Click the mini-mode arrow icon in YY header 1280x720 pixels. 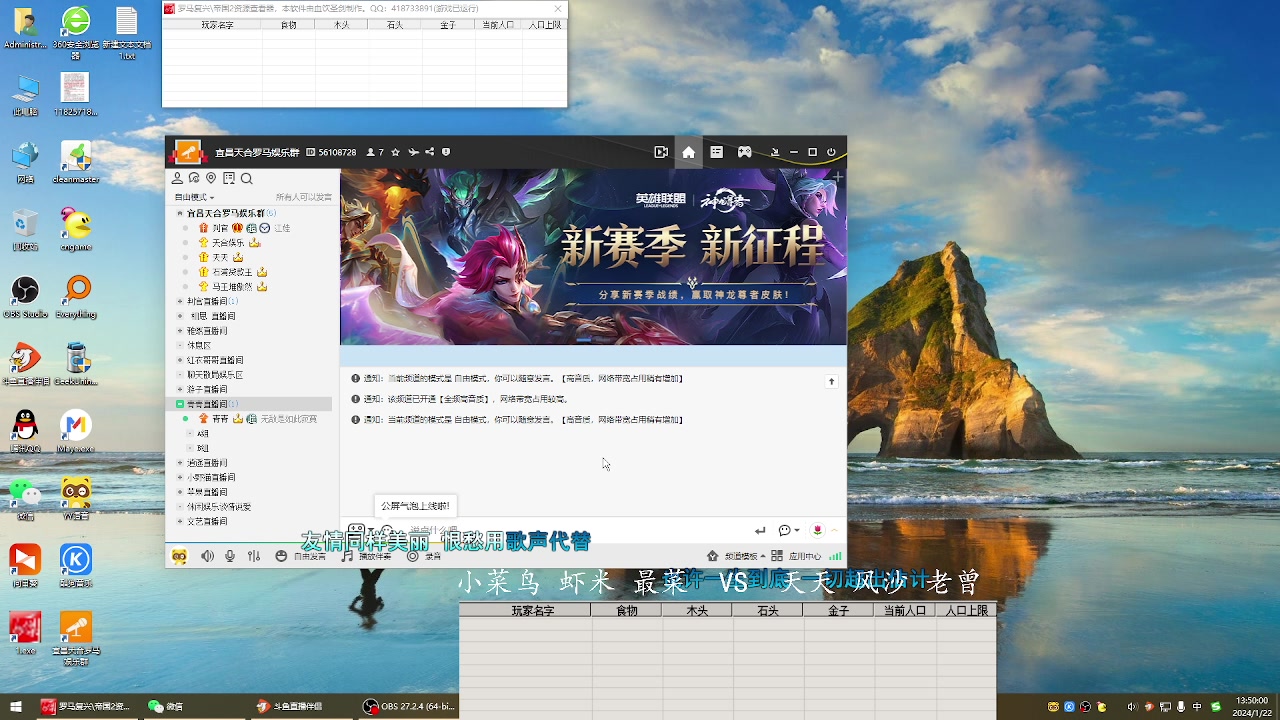click(x=774, y=152)
